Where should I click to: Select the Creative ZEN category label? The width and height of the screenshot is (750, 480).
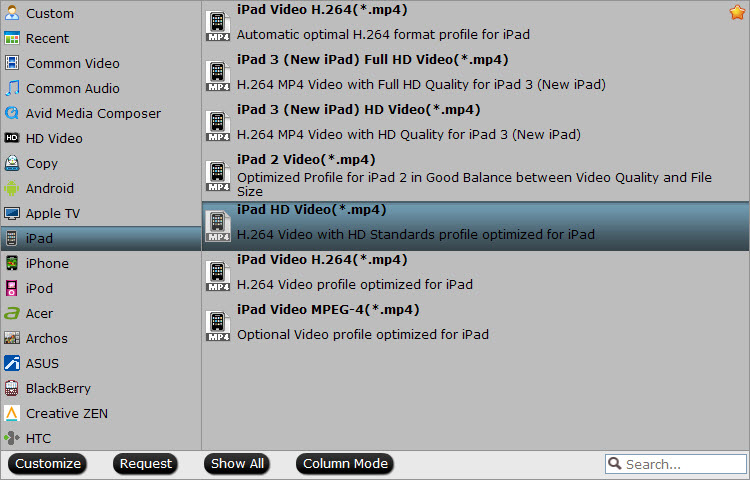pyautogui.click(x=66, y=413)
